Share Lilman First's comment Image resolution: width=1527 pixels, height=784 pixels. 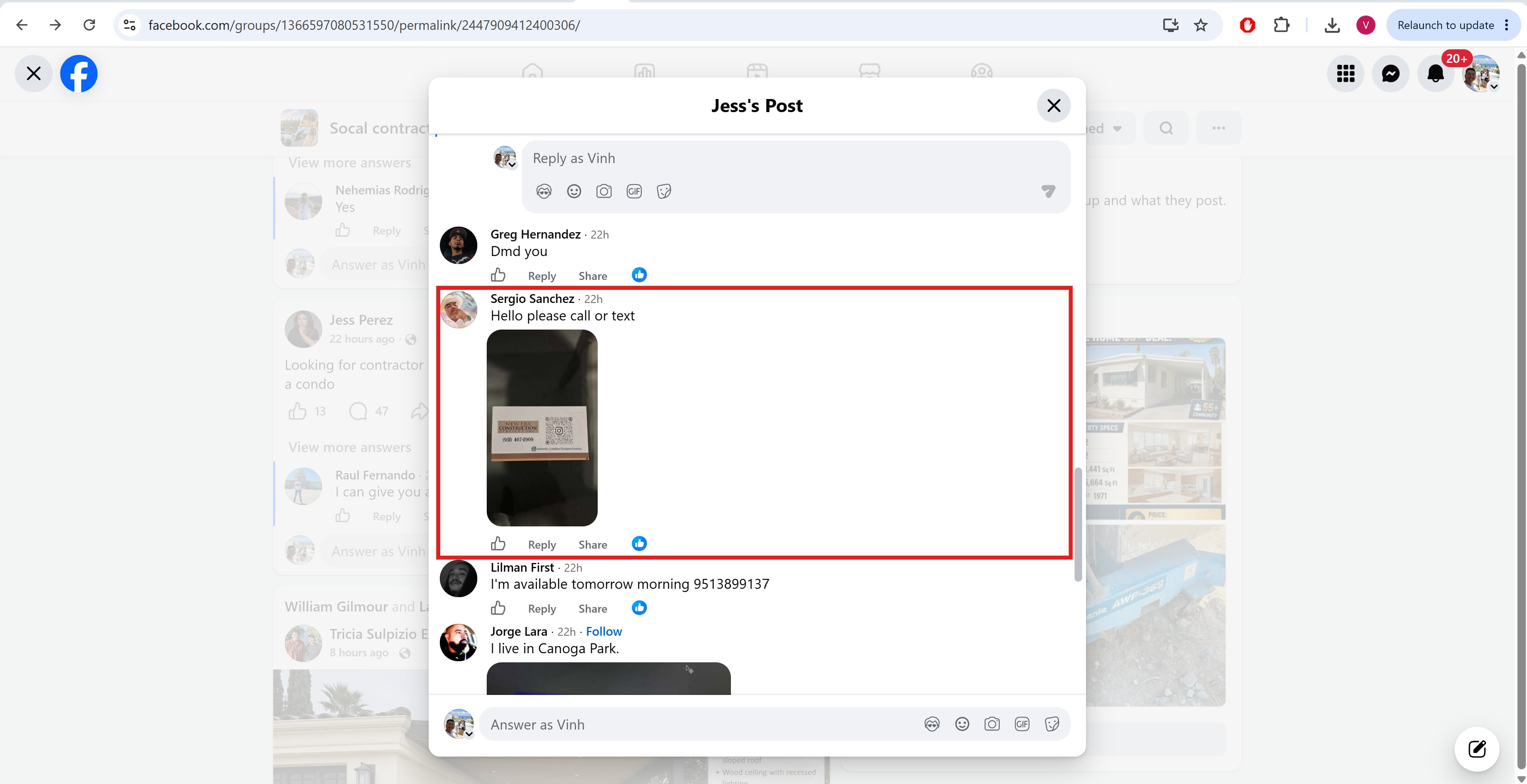(x=593, y=609)
